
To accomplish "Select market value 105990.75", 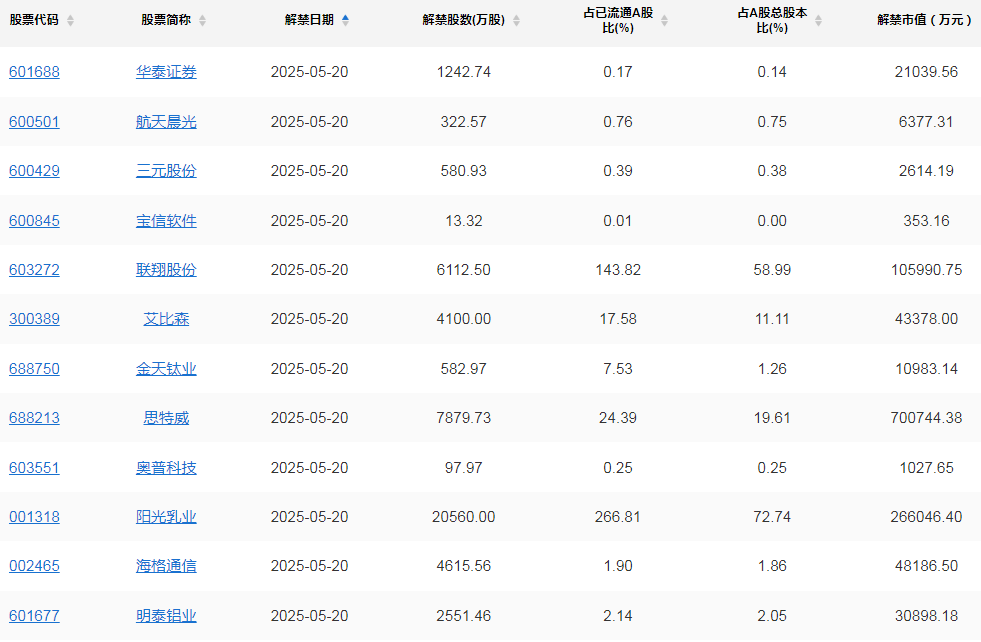I will point(927,270).
